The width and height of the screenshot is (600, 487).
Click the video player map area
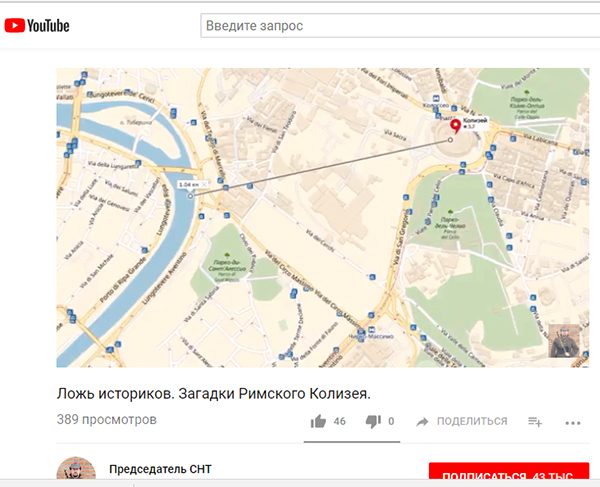pyautogui.click(x=323, y=218)
